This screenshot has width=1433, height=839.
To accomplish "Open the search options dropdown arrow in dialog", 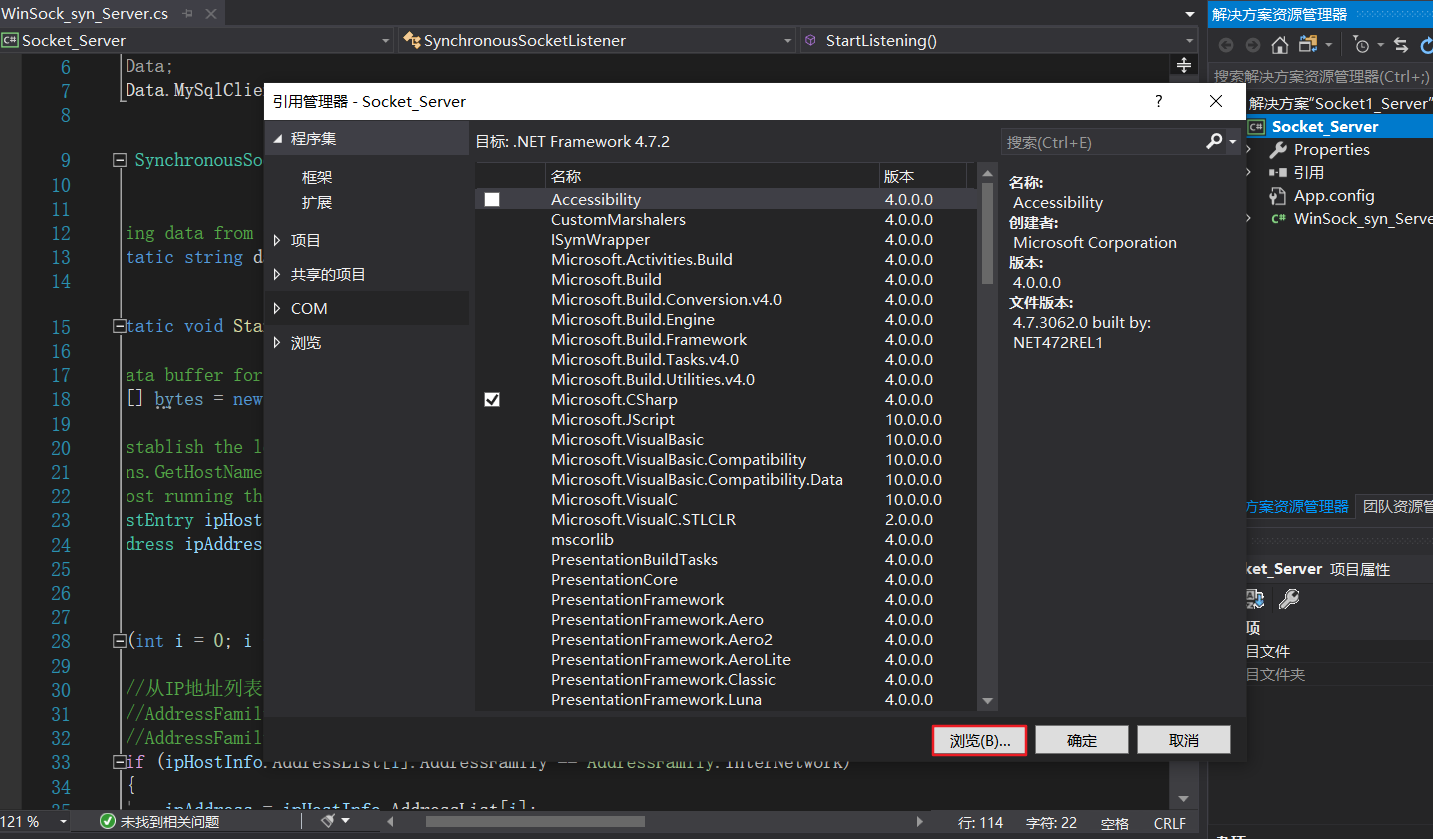I will (1233, 142).
